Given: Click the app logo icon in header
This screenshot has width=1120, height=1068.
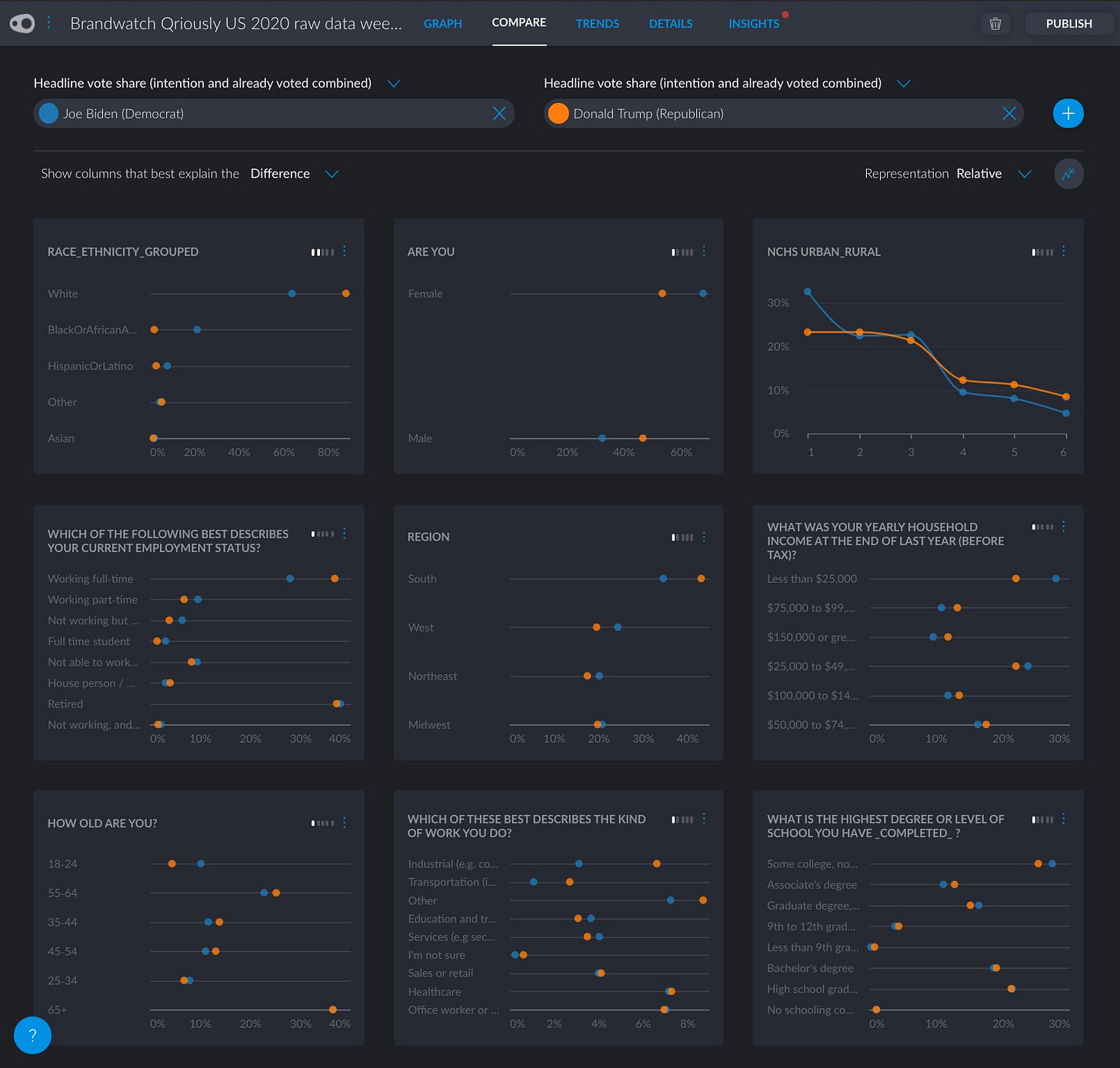Looking at the screenshot, I should 22,23.
